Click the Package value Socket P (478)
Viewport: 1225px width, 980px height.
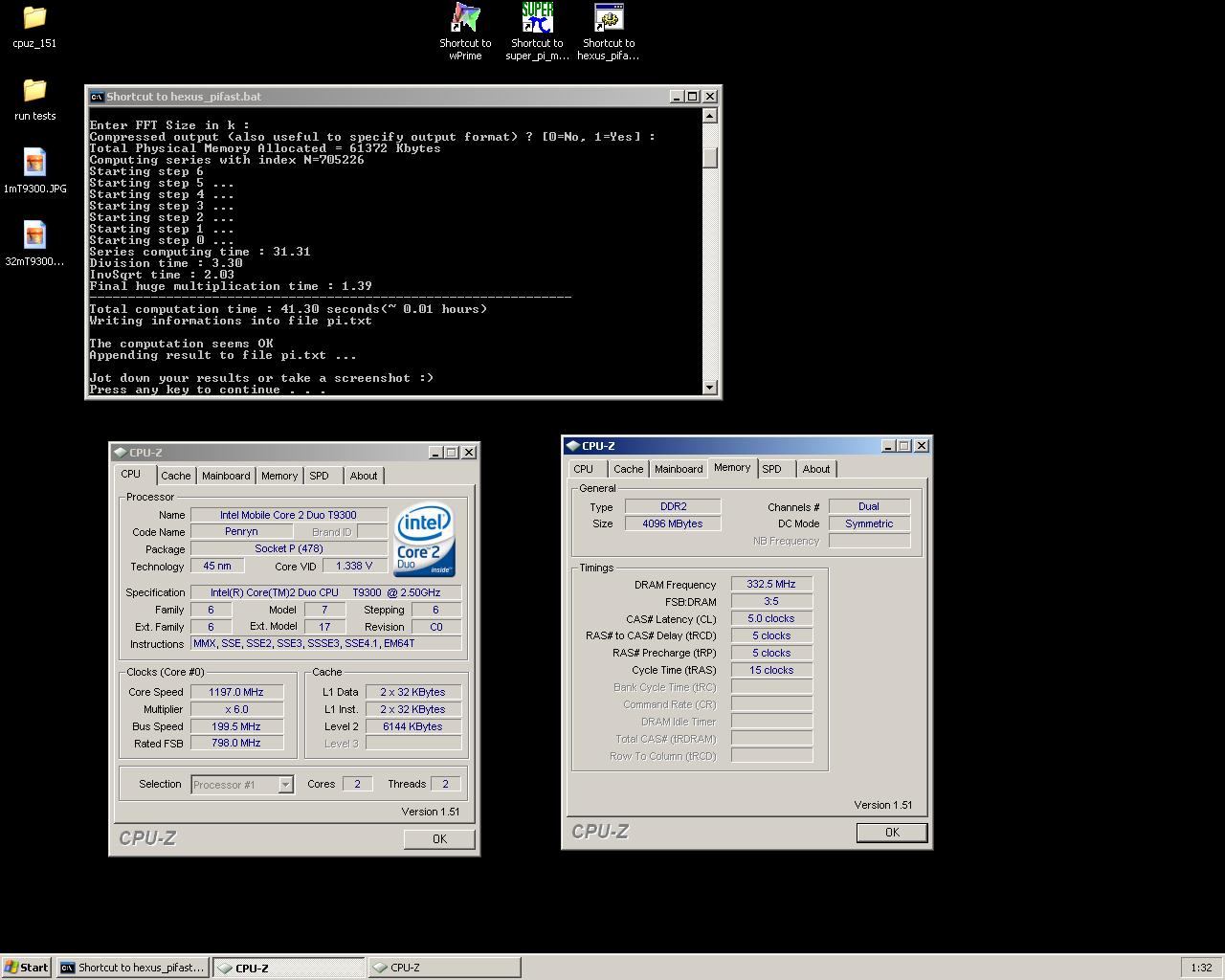[x=288, y=549]
